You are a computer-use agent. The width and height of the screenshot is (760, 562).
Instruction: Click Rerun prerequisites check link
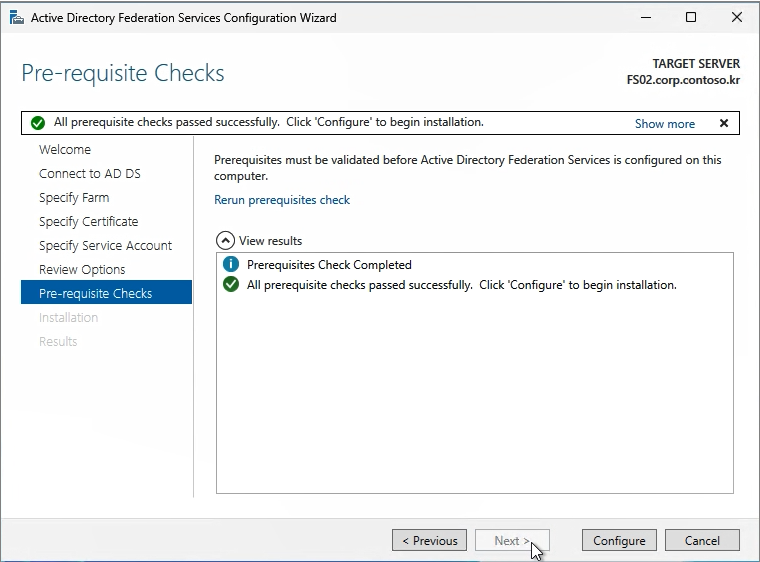click(x=282, y=200)
